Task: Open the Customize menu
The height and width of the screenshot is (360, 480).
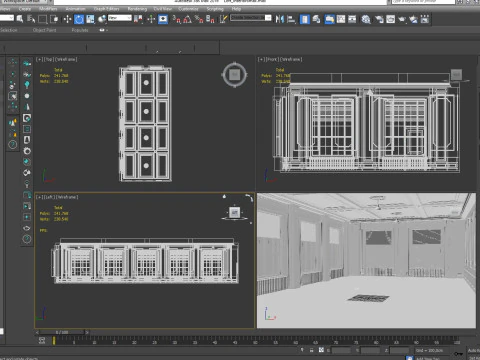Action: pos(189,9)
